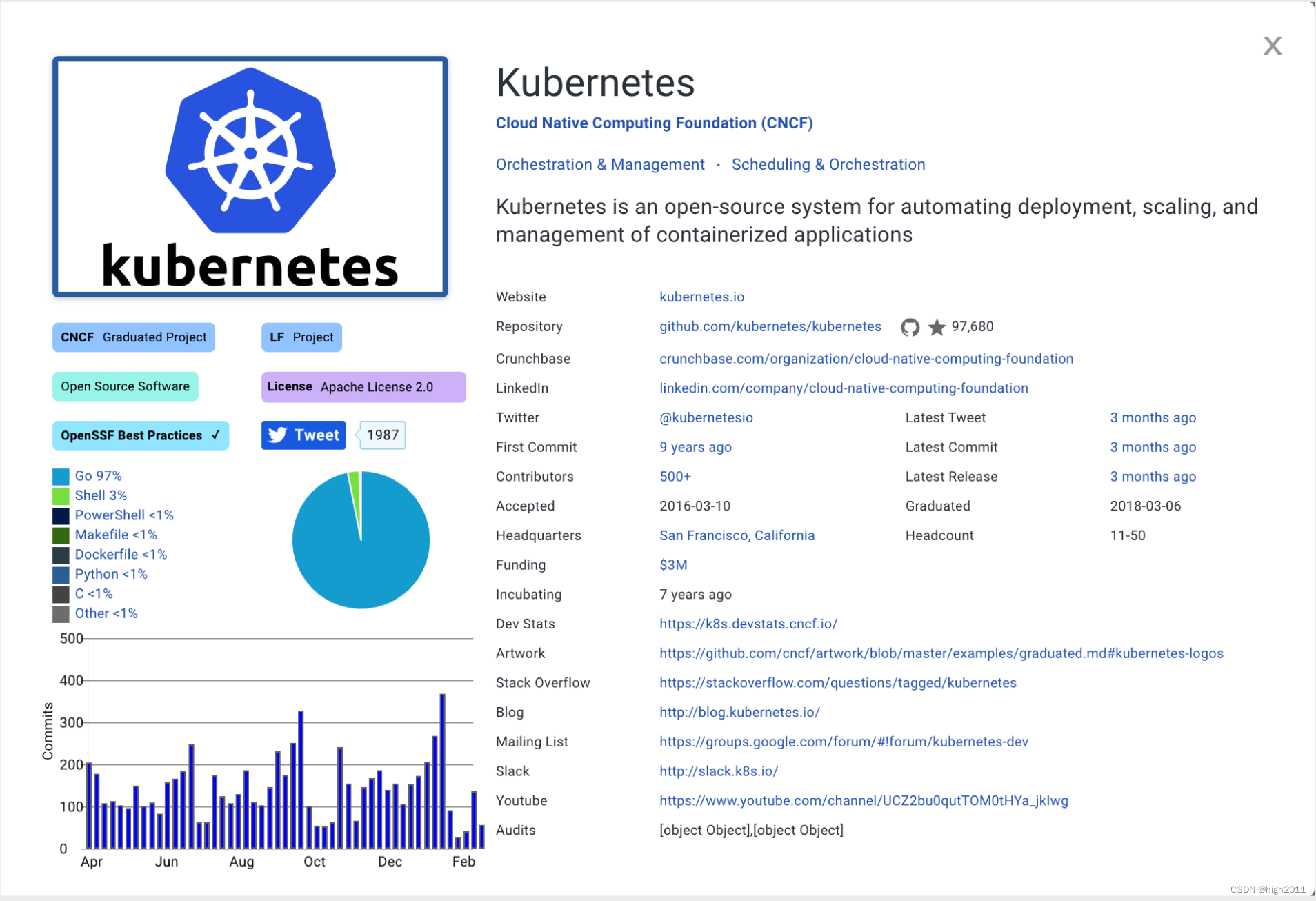Screen dimensions: 1316x901
Task: Click the Headcount value 11-50
Action: pos(1128,535)
